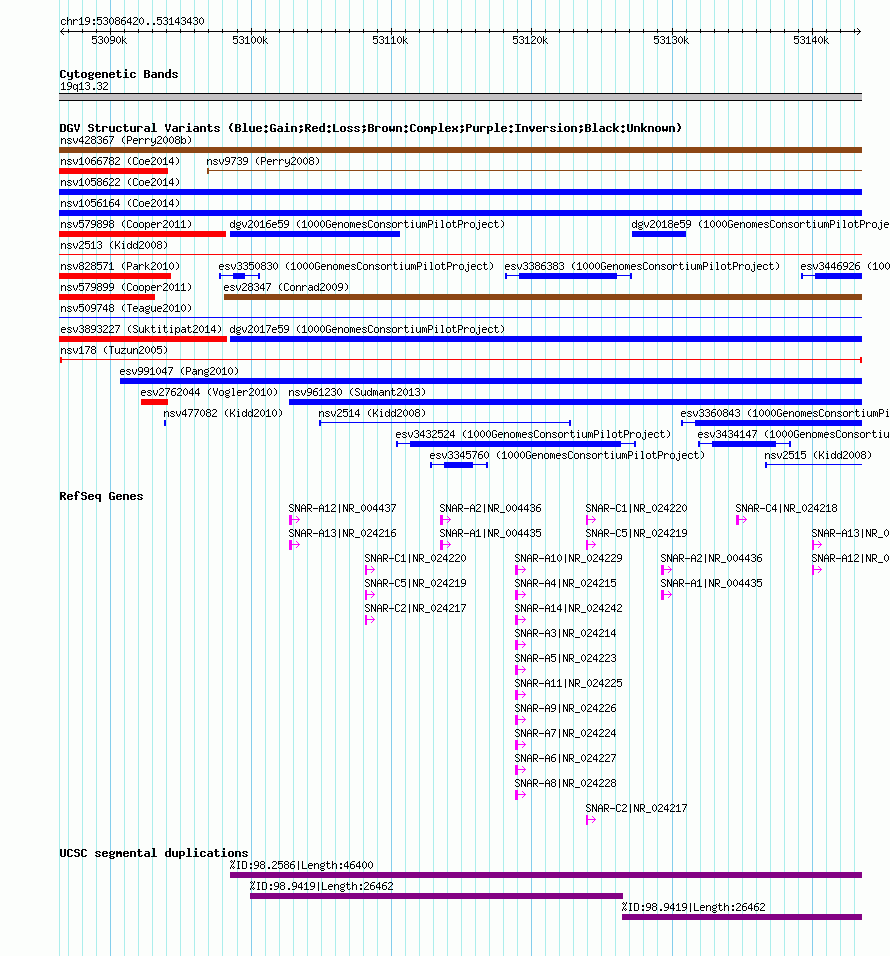Click the SNAR-A13|NR_024216 gene arrow glyph
The image size is (890, 956).
(294, 545)
